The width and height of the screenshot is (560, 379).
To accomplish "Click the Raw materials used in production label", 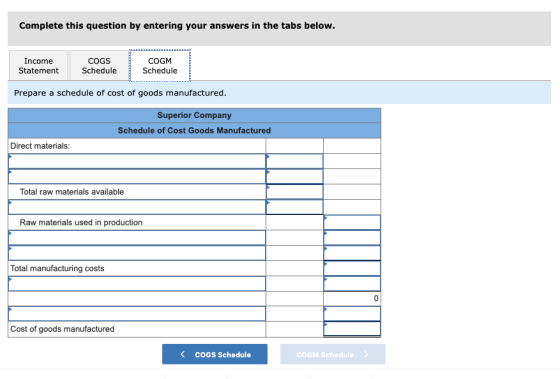I will point(81,222).
